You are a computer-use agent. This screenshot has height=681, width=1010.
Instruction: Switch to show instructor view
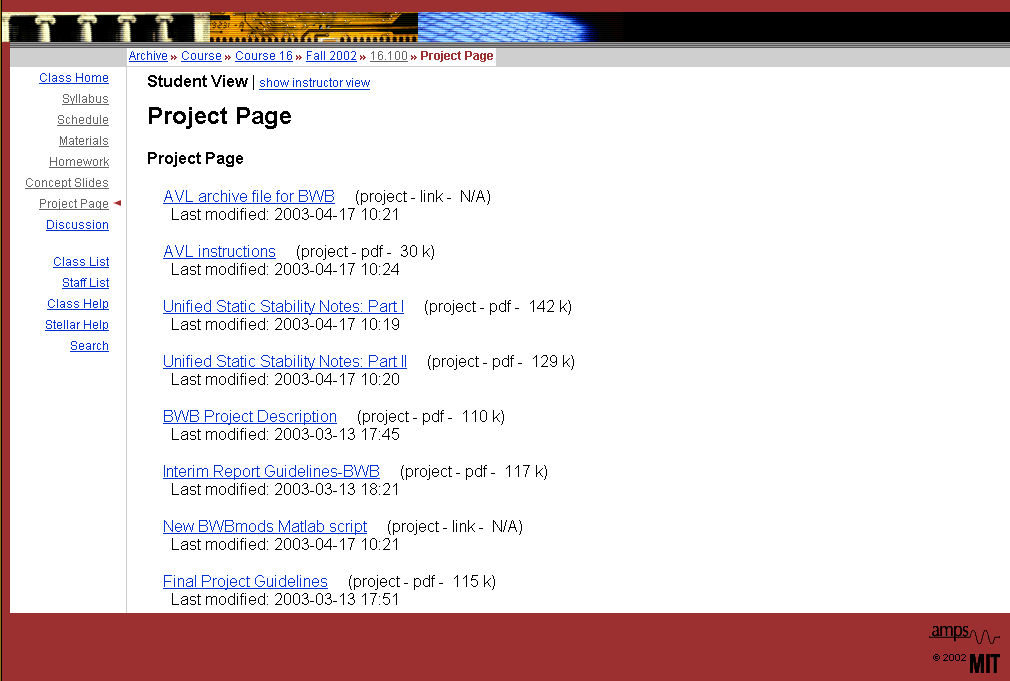coord(314,83)
